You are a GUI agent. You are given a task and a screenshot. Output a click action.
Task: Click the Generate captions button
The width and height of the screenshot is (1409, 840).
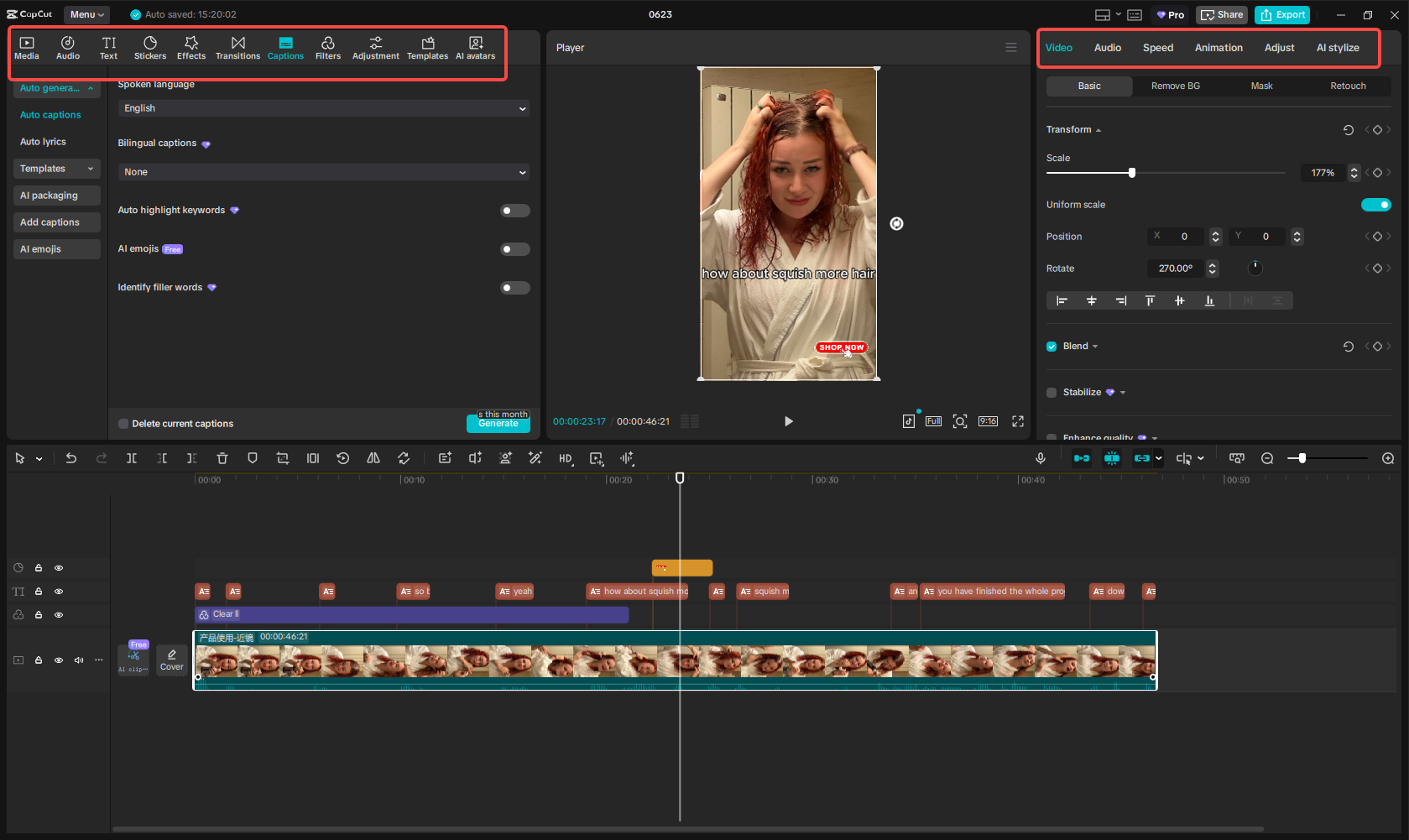click(498, 424)
